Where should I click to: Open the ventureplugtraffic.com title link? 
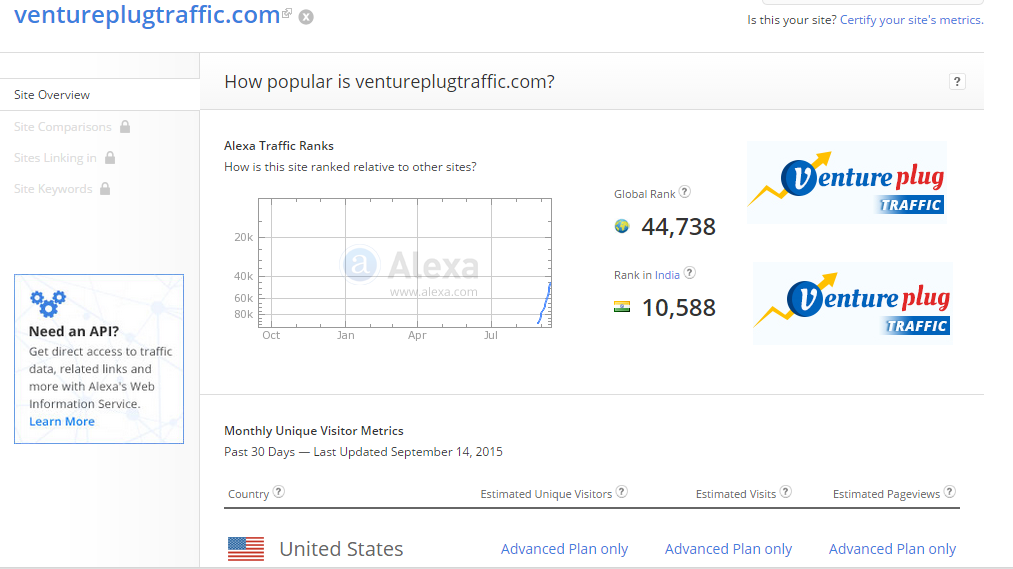click(148, 15)
